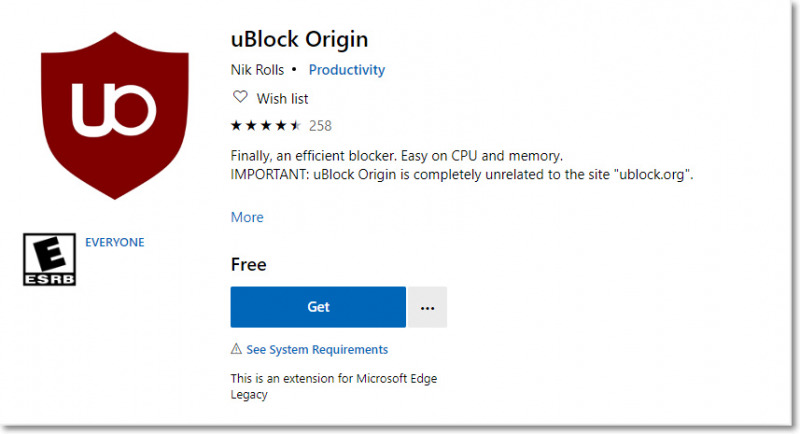
Task: Open the Productivity category link
Action: click(347, 70)
